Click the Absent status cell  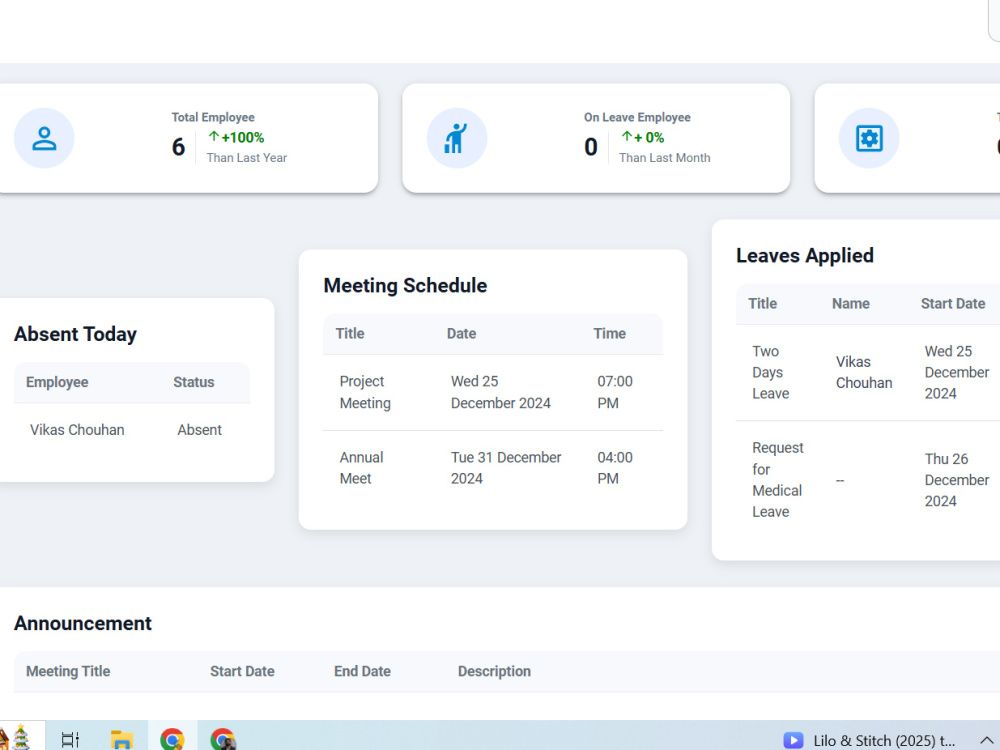pos(200,430)
